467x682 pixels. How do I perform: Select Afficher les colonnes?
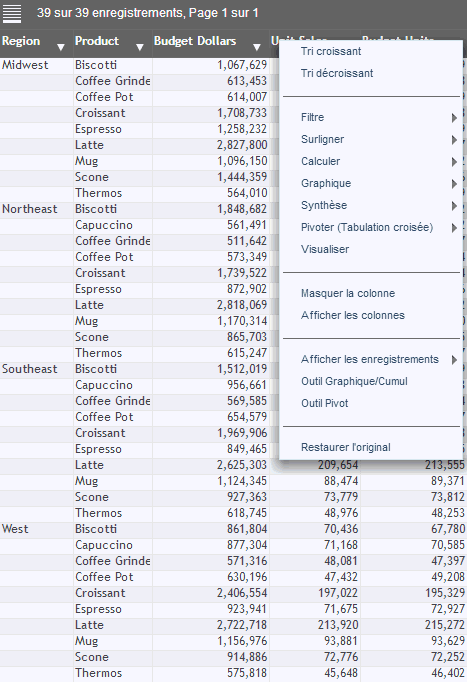(353, 315)
